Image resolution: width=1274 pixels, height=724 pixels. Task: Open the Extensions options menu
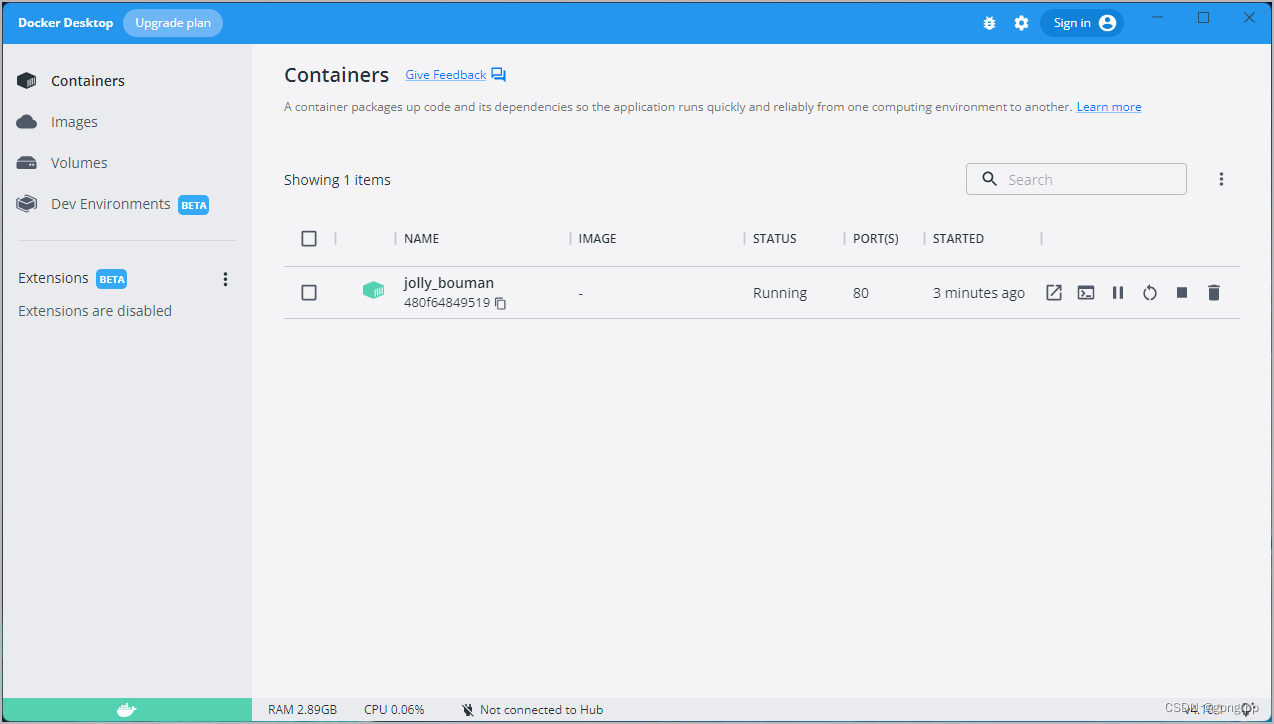click(225, 279)
